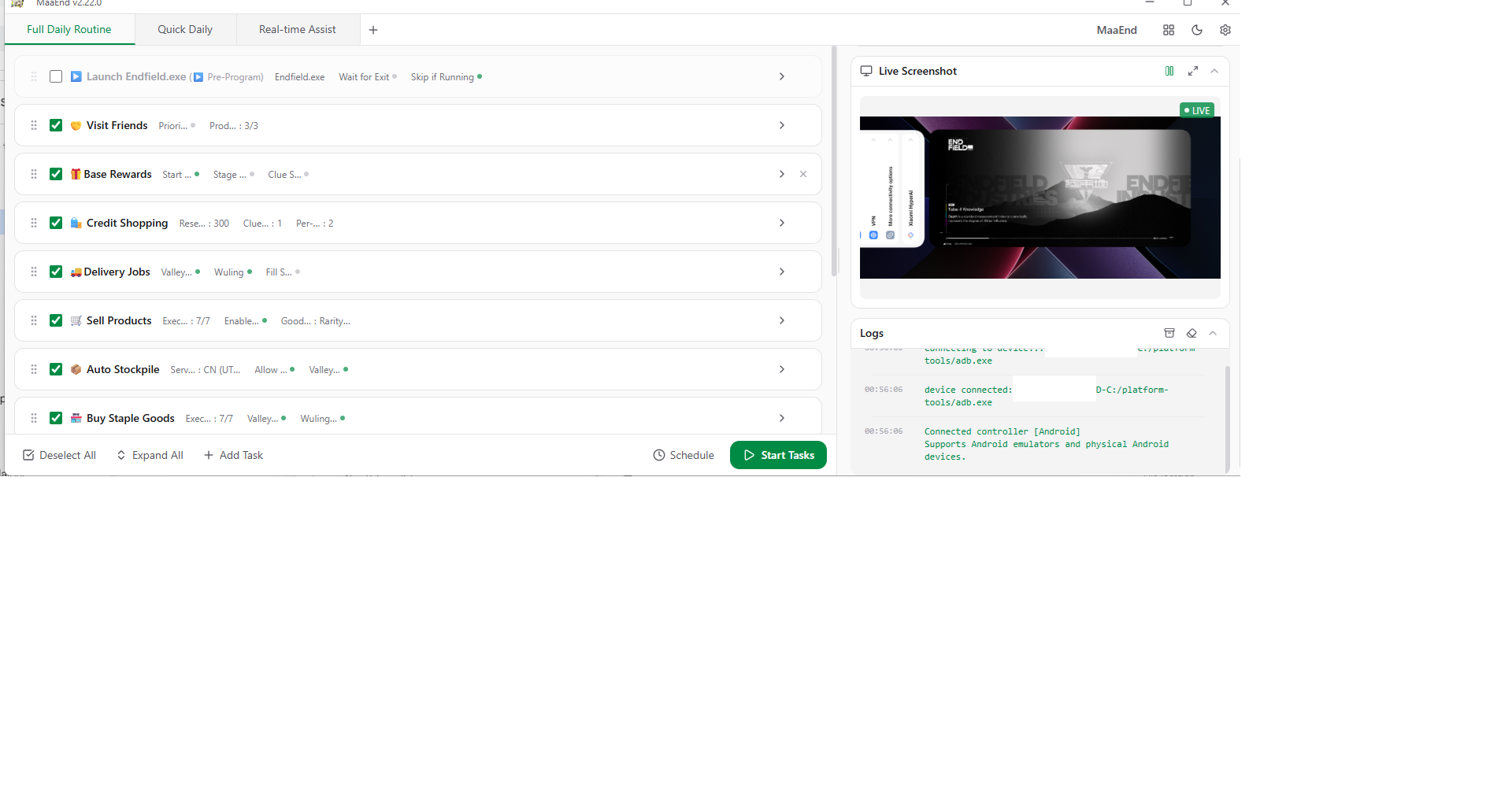Expand the Buy Staple Goods row chevron
This screenshot has width=1512, height=810.
coord(782,418)
